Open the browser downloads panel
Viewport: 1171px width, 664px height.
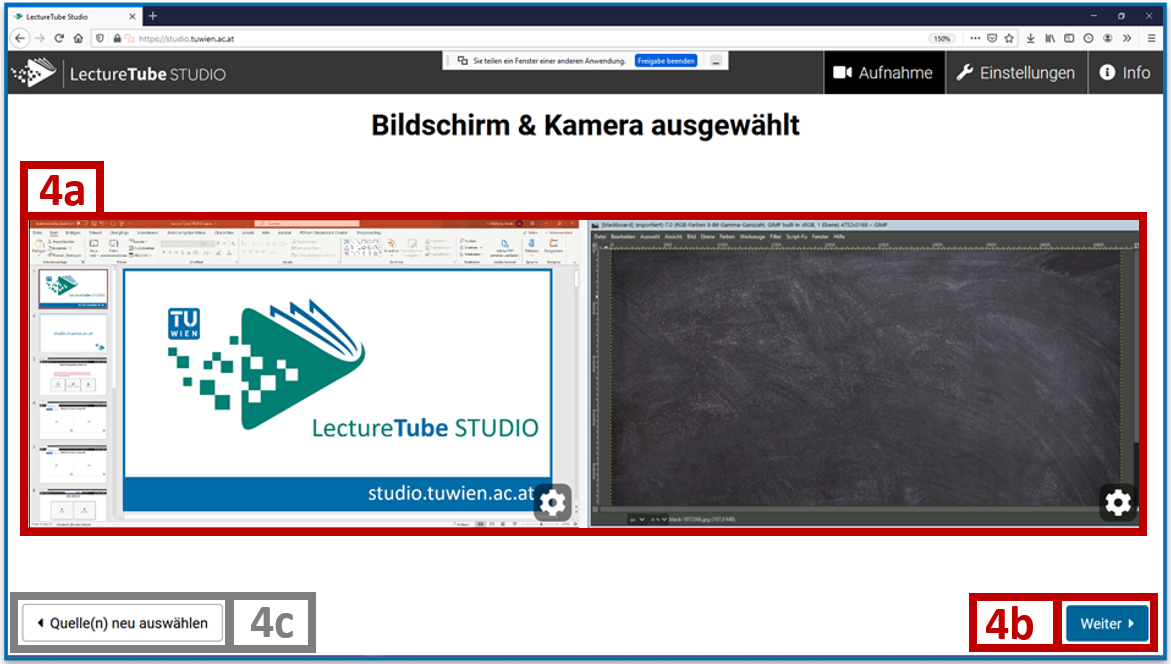[1031, 38]
